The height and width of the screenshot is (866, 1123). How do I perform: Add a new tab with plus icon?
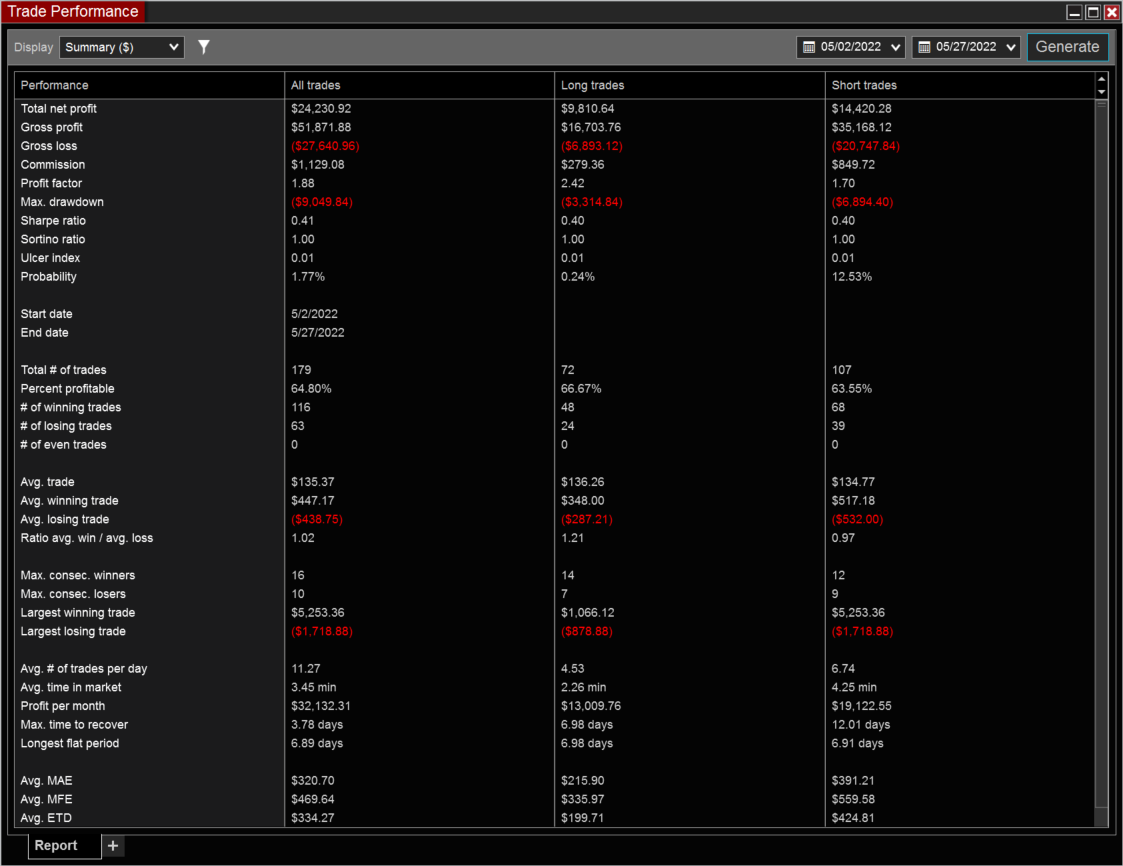coord(113,846)
